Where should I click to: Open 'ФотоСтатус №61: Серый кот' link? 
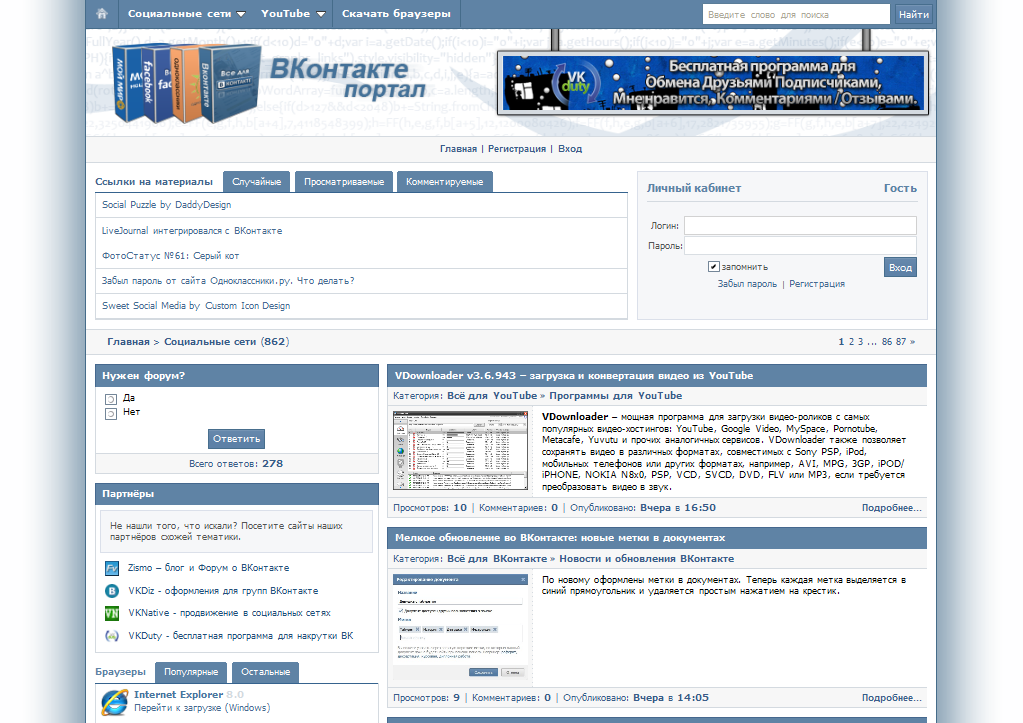170,256
